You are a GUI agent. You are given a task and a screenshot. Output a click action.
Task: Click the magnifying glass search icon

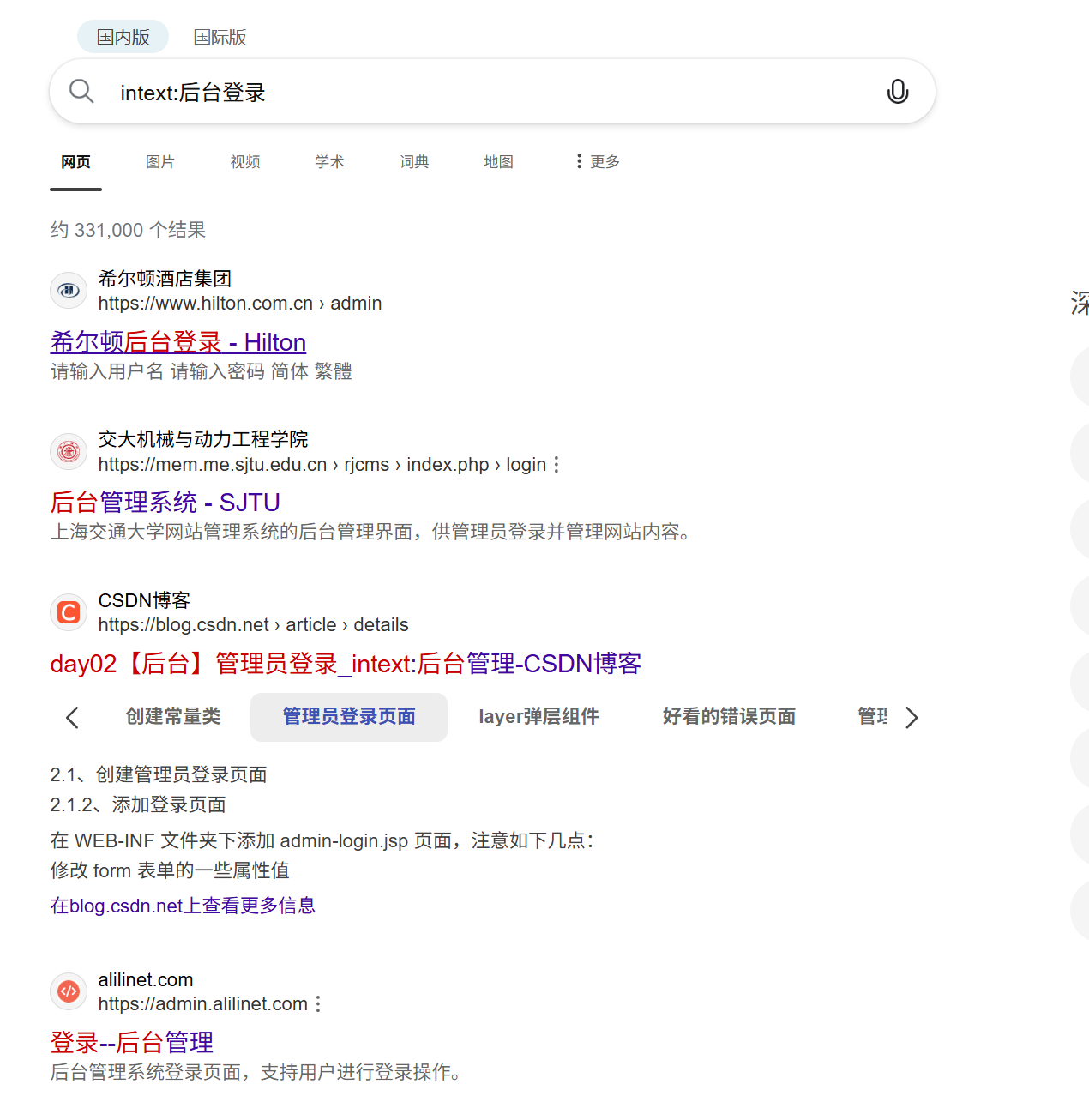click(x=81, y=91)
